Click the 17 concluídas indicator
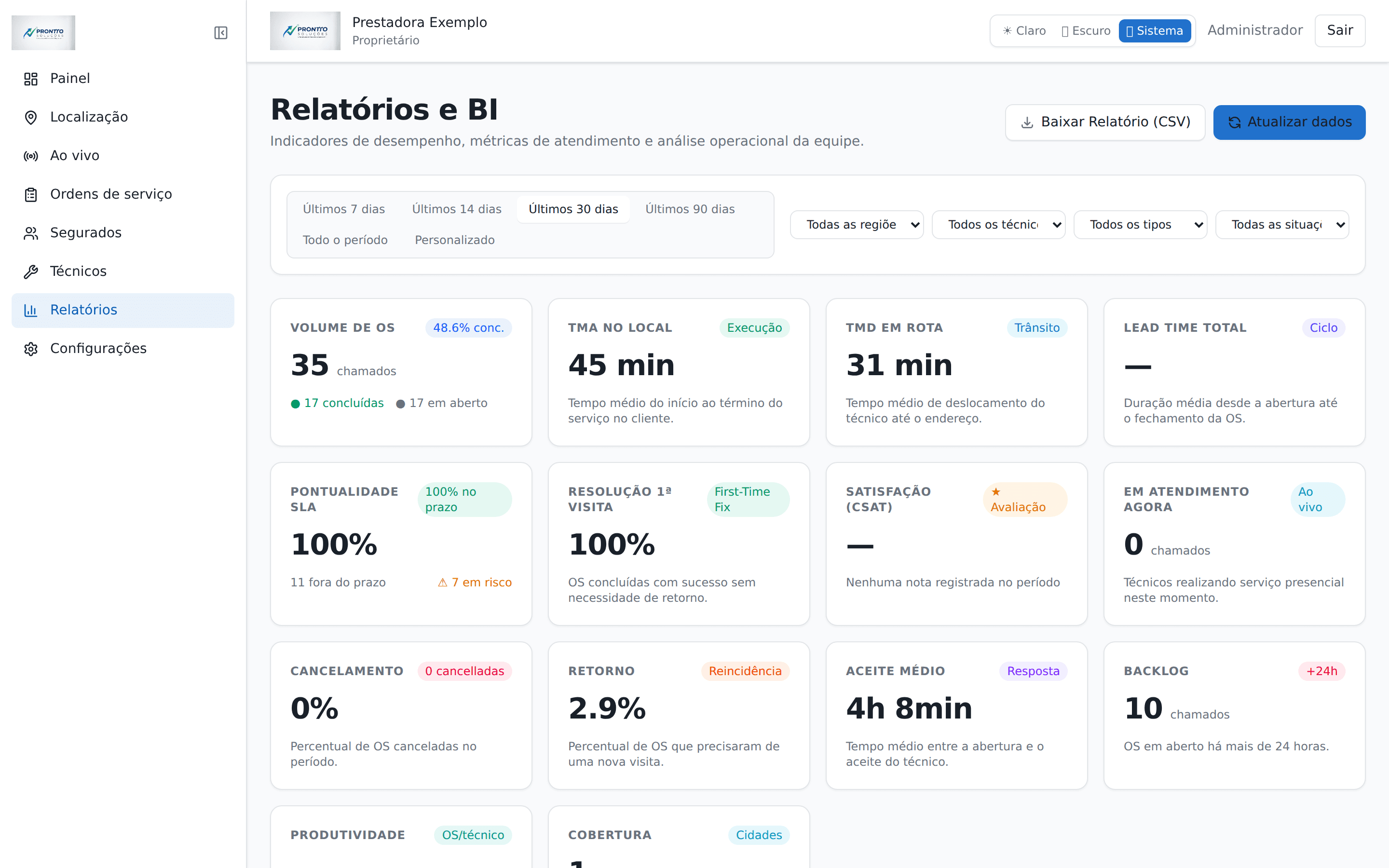This screenshot has width=1389, height=868. pos(337,404)
